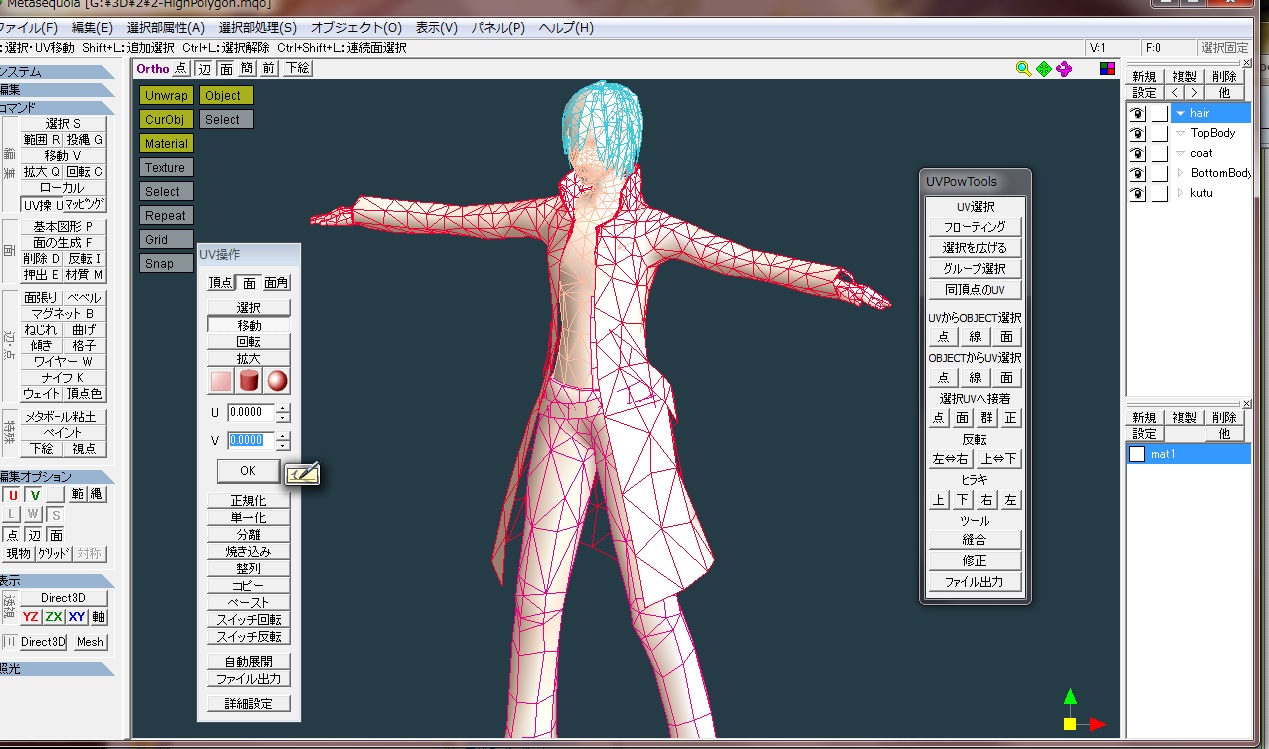Click the green pan view icon

pyautogui.click(x=1043, y=68)
